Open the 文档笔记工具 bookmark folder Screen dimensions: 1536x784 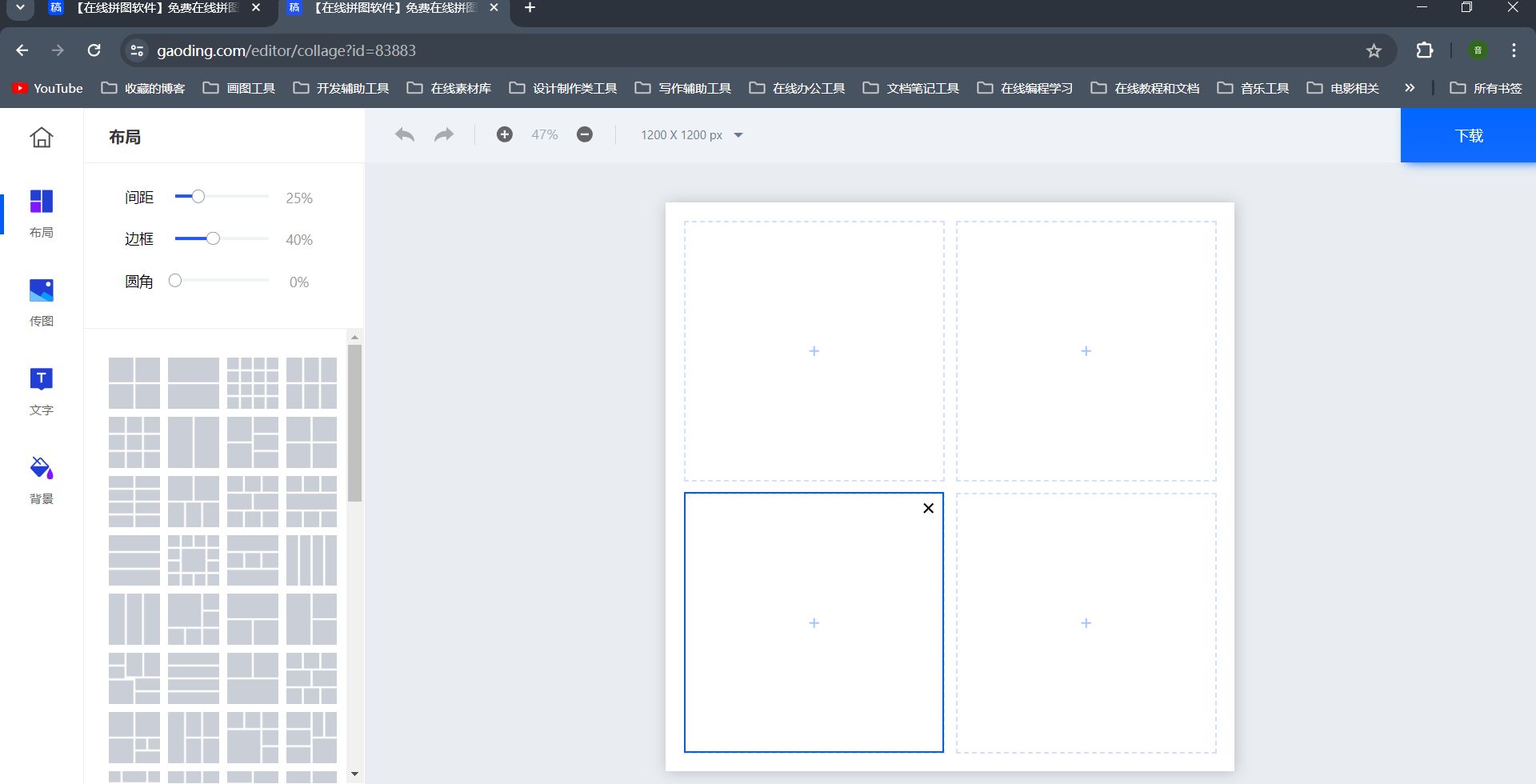pos(911,88)
